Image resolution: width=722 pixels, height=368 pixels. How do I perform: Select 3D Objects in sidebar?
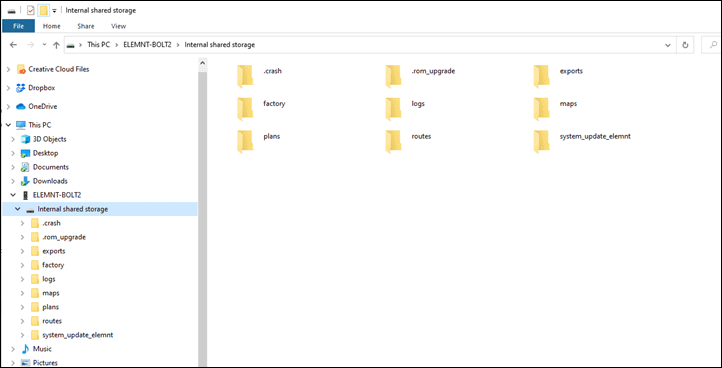[x=49, y=139]
